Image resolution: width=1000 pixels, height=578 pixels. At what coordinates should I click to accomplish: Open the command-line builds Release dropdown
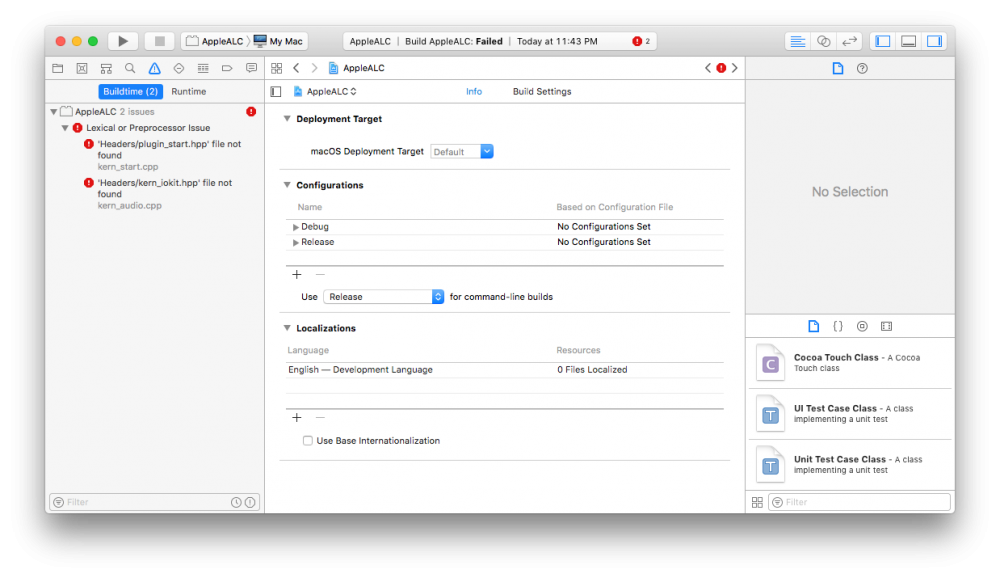click(x=383, y=297)
